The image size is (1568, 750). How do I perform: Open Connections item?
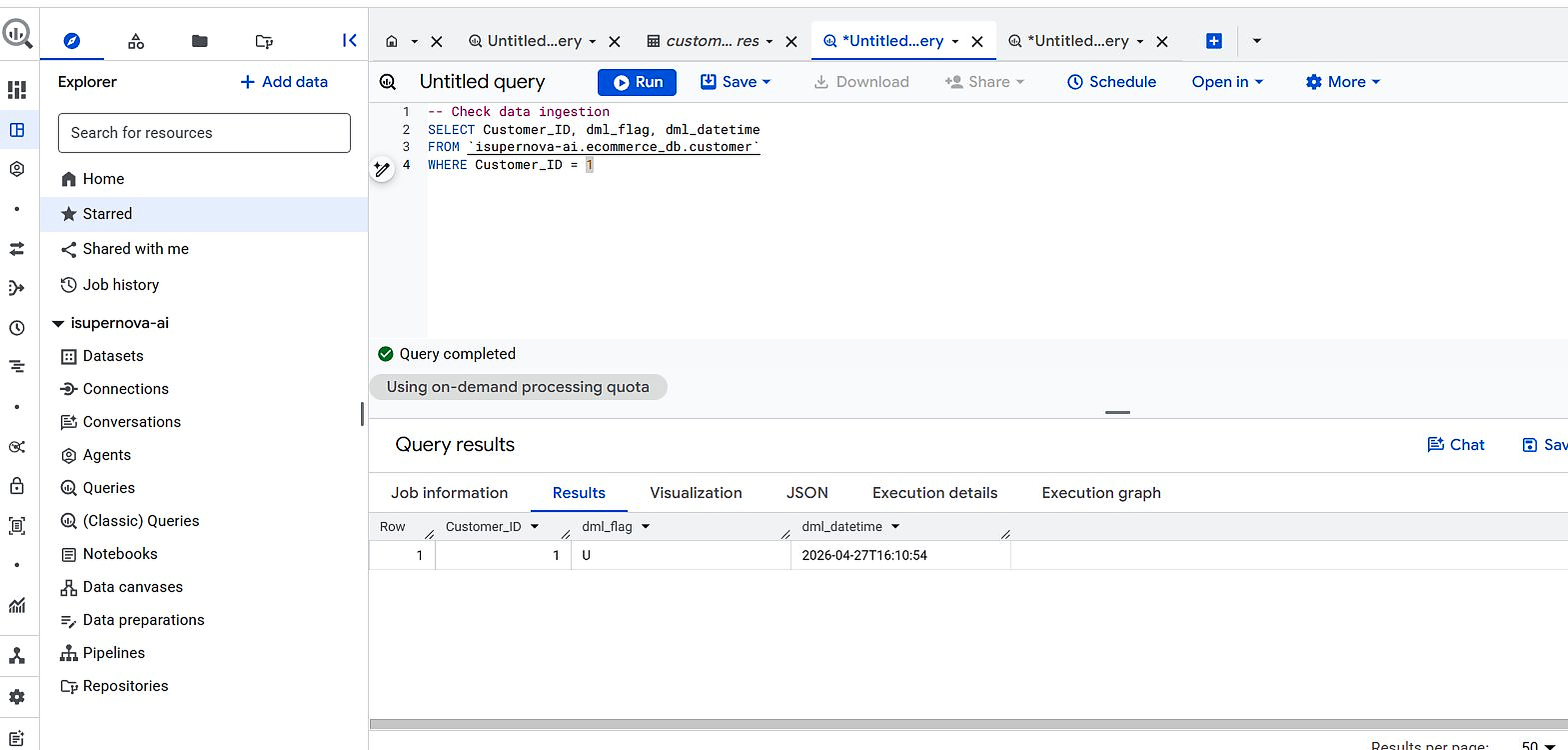(x=125, y=388)
